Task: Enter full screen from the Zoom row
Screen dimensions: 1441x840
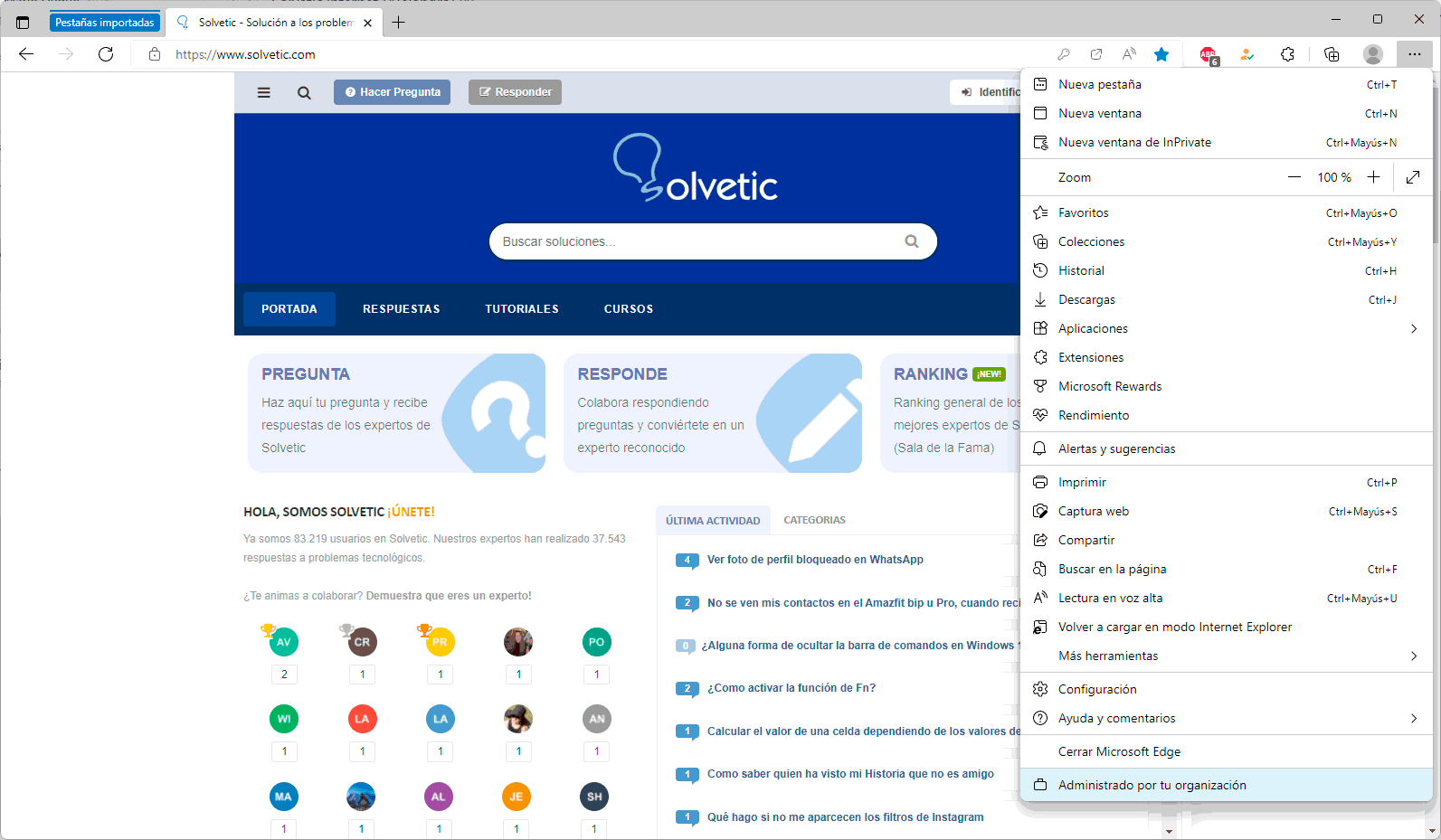Action: pos(1413,177)
